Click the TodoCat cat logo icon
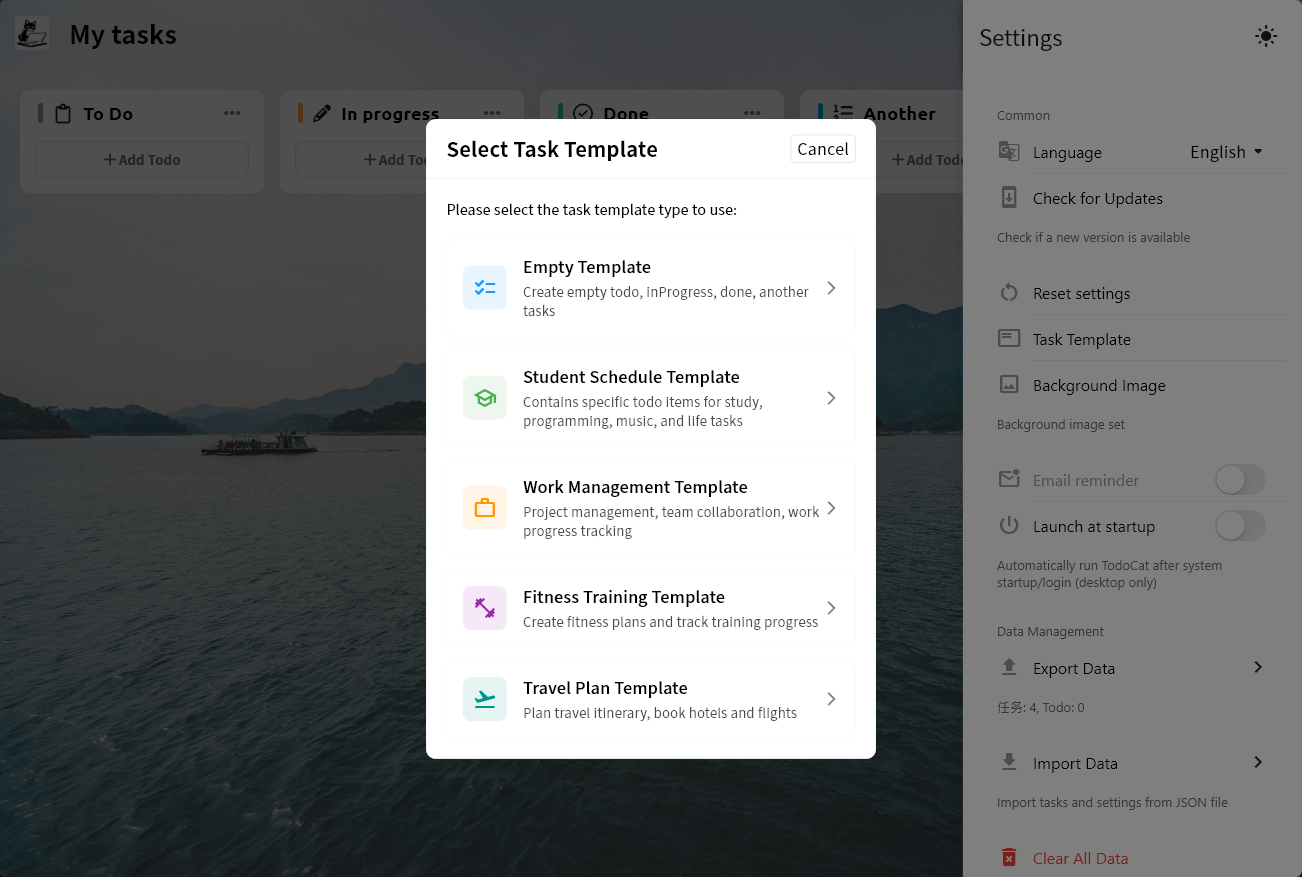Viewport: 1302px width, 877px height. (x=33, y=34)
